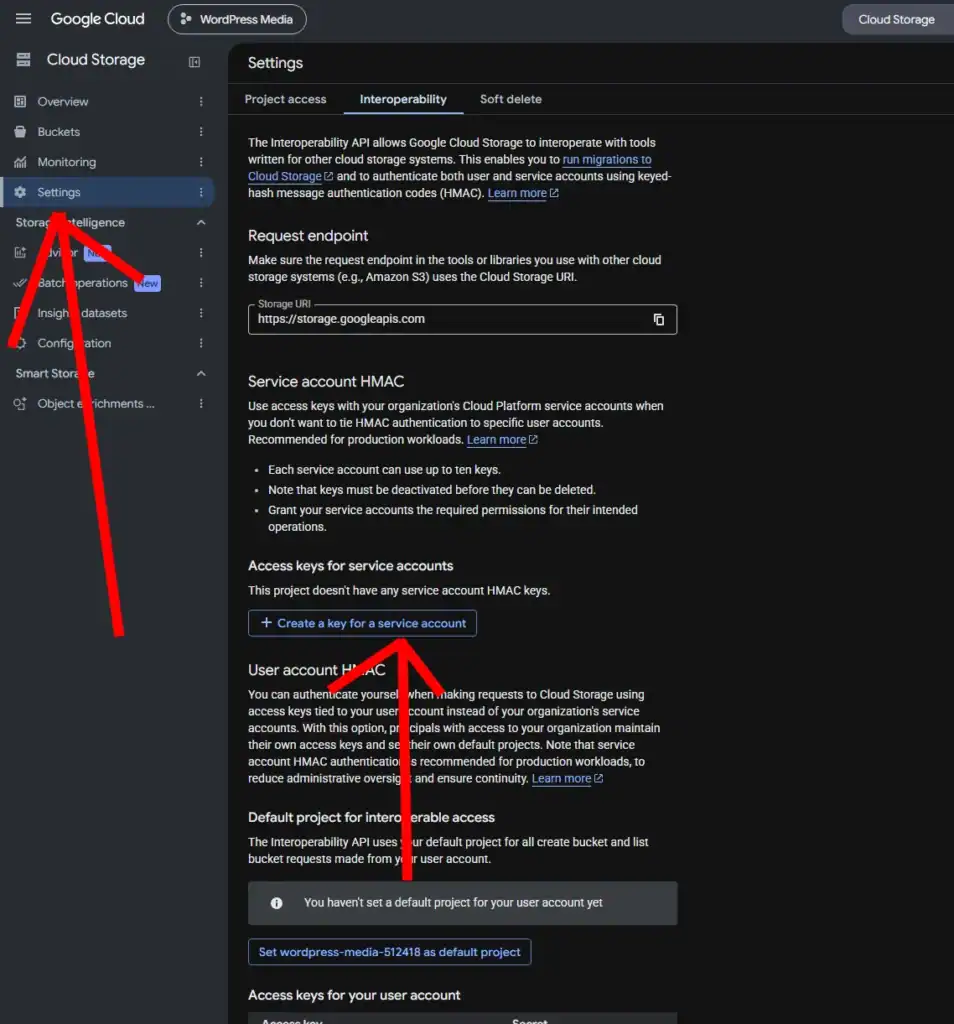Open more options for Batch operations
Screen dimensions: 954x1024
pyautogui.click(x=201, y=283)
